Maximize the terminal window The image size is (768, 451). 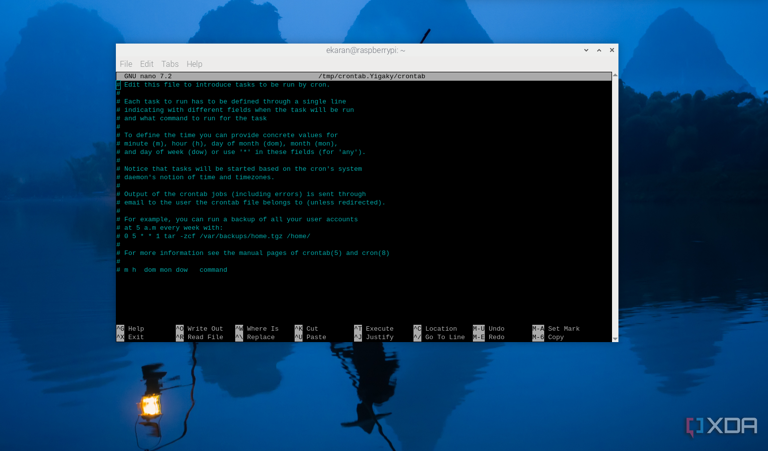[599, 50]
